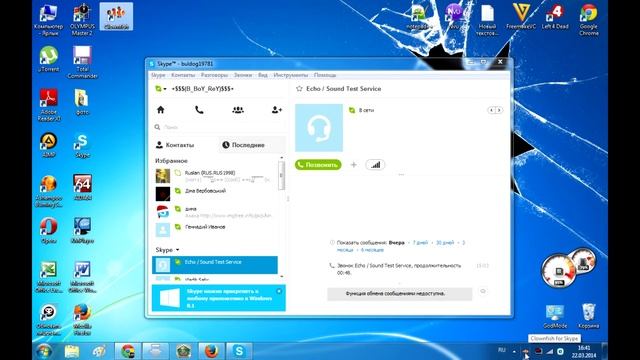Click the Windows 8.1 Skype promo banner
Screen dimensions: 640x360
(x=218, y=298)
